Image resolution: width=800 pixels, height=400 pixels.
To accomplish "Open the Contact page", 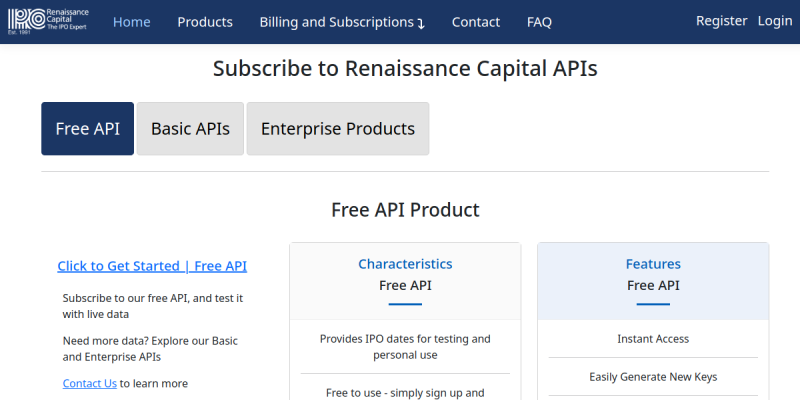I will [x=476, y=22].
